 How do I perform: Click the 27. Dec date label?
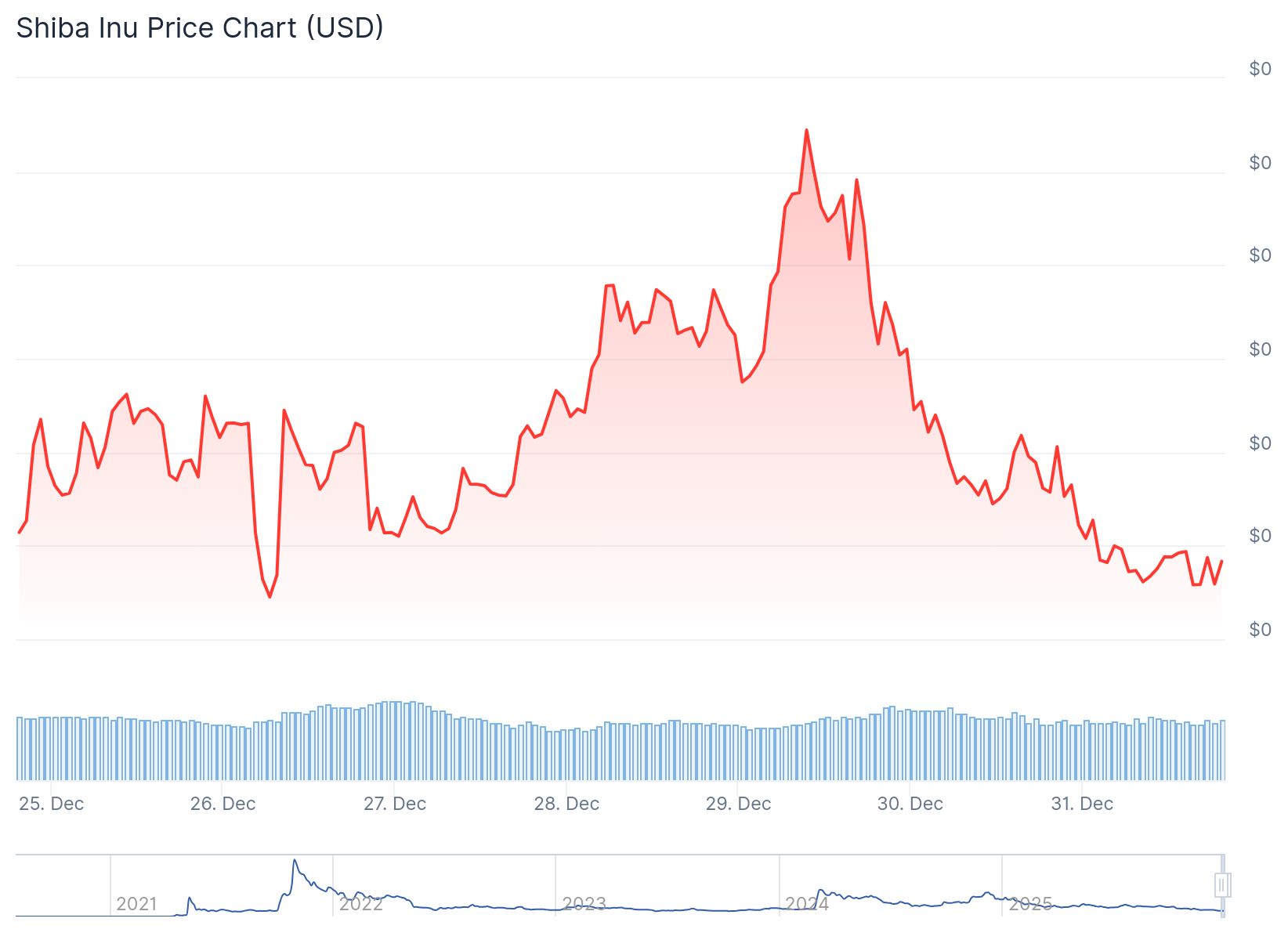click(395, 804)
